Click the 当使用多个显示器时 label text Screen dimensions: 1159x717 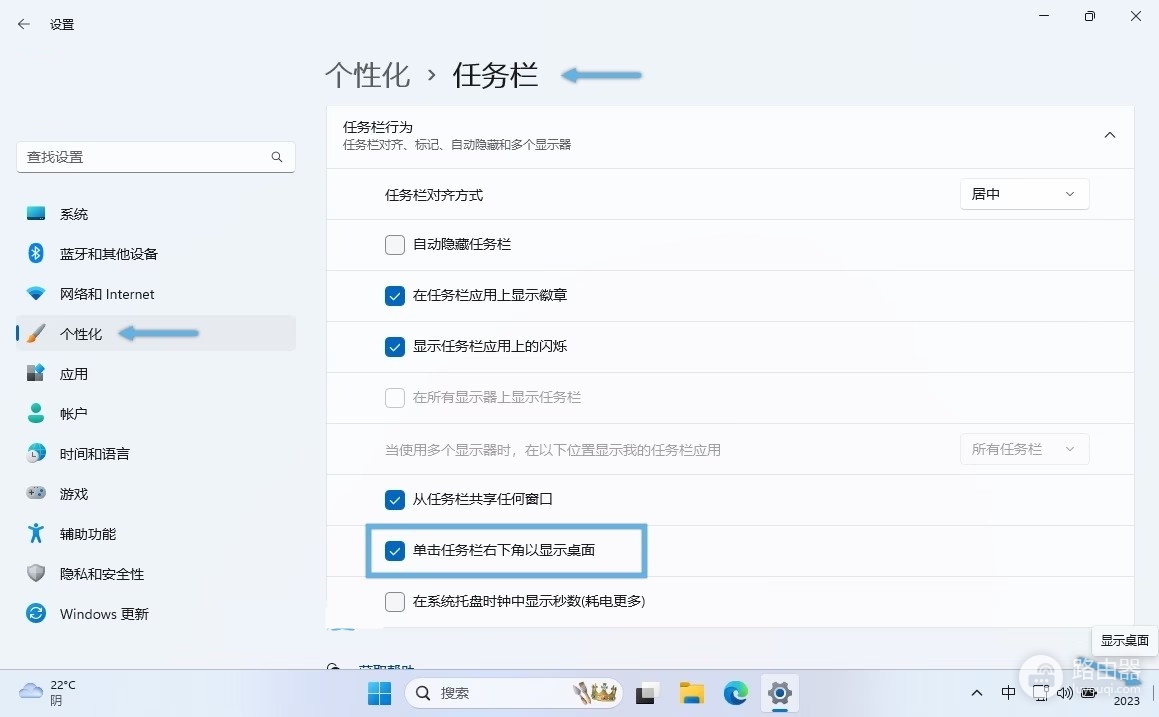(x=553, y=450)
